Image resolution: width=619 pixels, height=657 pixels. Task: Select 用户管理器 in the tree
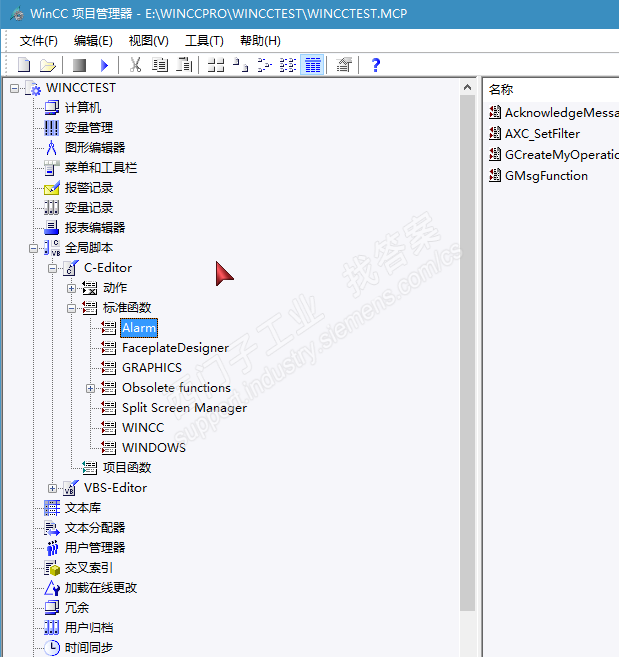[95, 548]
